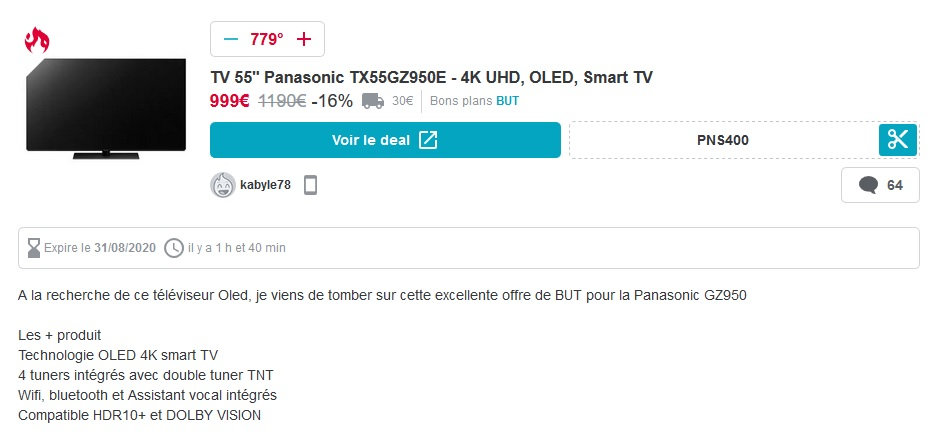The height and width of the screenshot is (436, 932).
Task: Click the scissors icon to copy code
Action: point(898,140)
